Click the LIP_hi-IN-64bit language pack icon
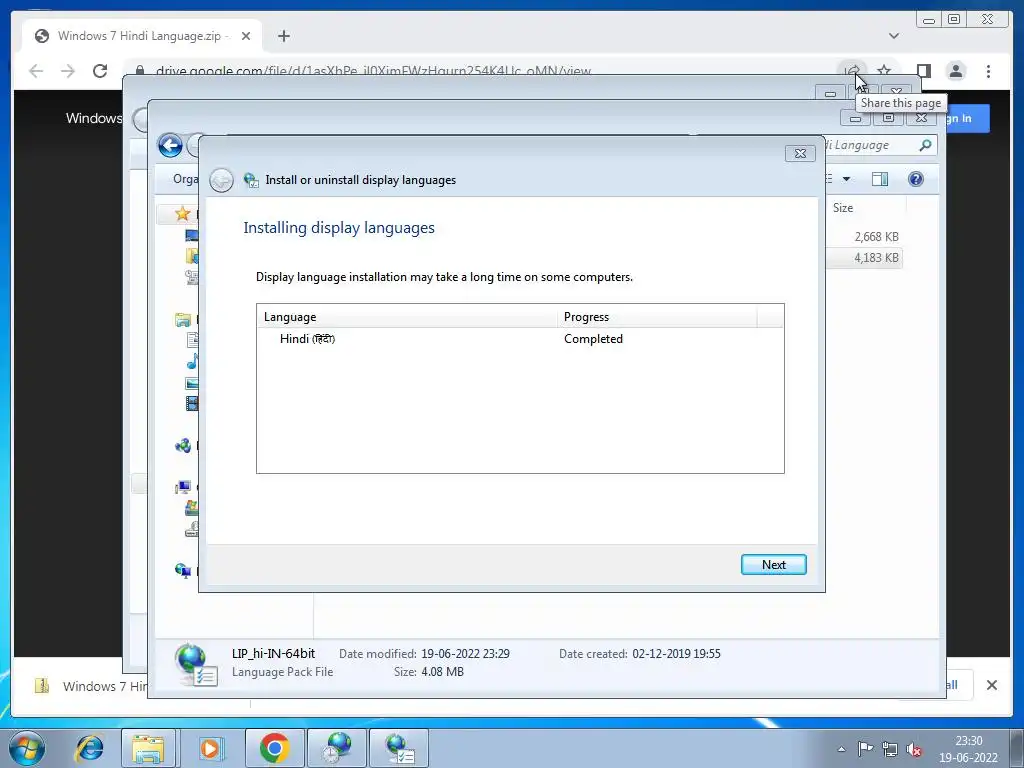 [x=196, y=665]
